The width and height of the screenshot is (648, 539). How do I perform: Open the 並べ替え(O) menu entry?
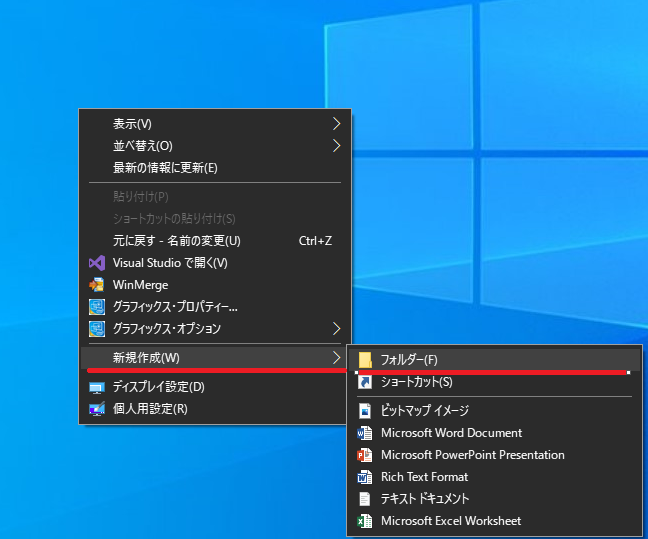tap(215, 145)
